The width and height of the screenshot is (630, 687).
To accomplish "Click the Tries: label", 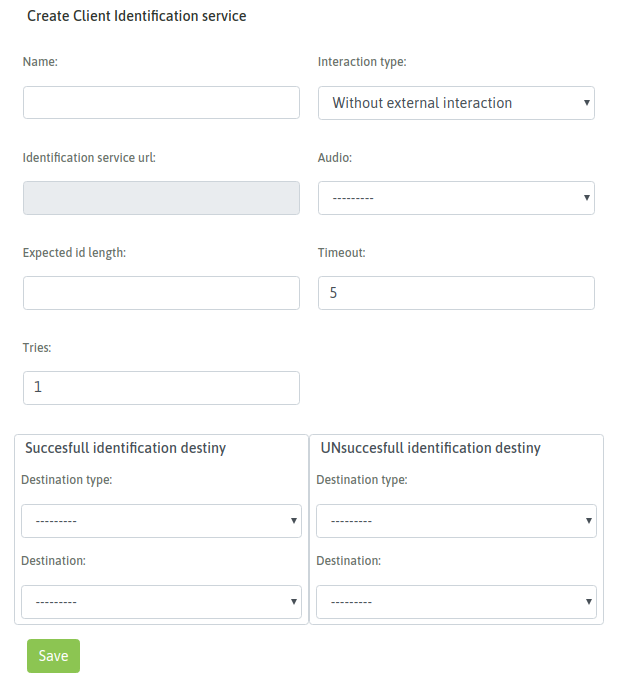I will tap(37, 348).
